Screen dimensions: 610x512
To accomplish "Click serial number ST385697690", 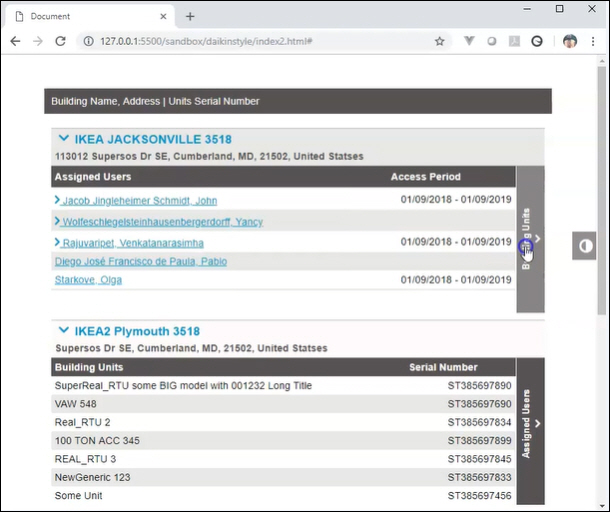I will (479, 404).
